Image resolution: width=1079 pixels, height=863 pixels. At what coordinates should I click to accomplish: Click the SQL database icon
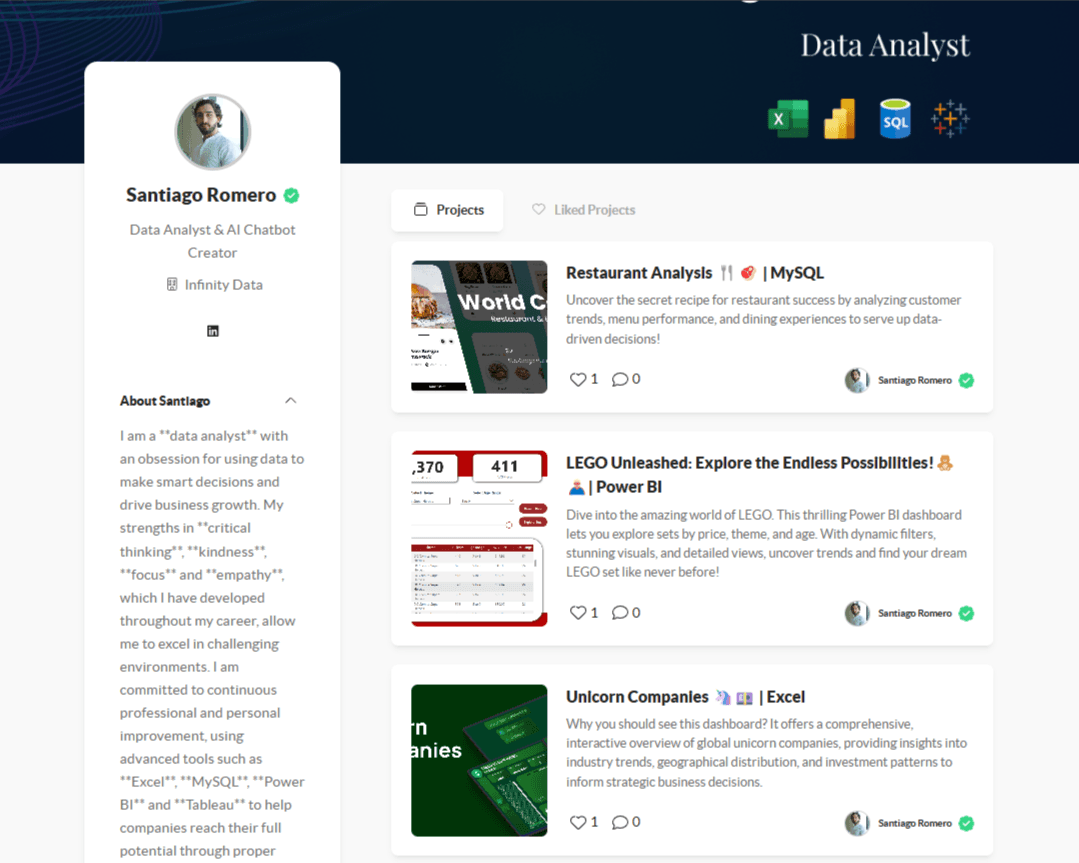point(895,119)
